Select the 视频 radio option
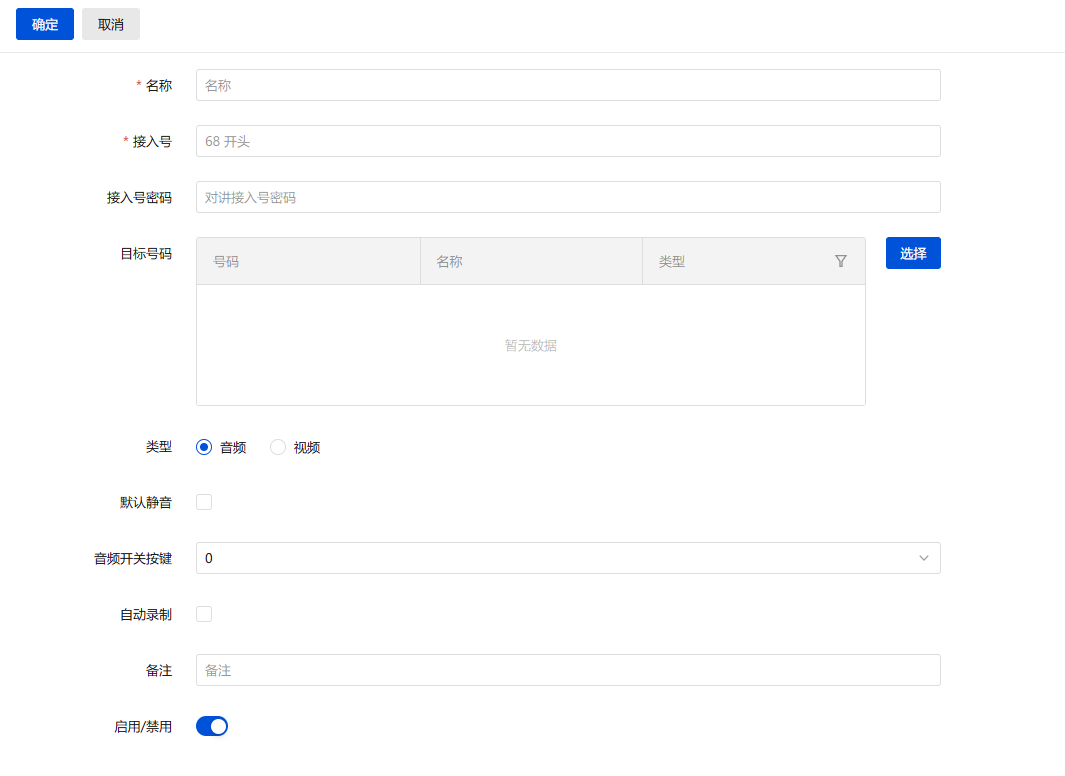The height and width of the screenshot is (776, 1065). point(278,447)
